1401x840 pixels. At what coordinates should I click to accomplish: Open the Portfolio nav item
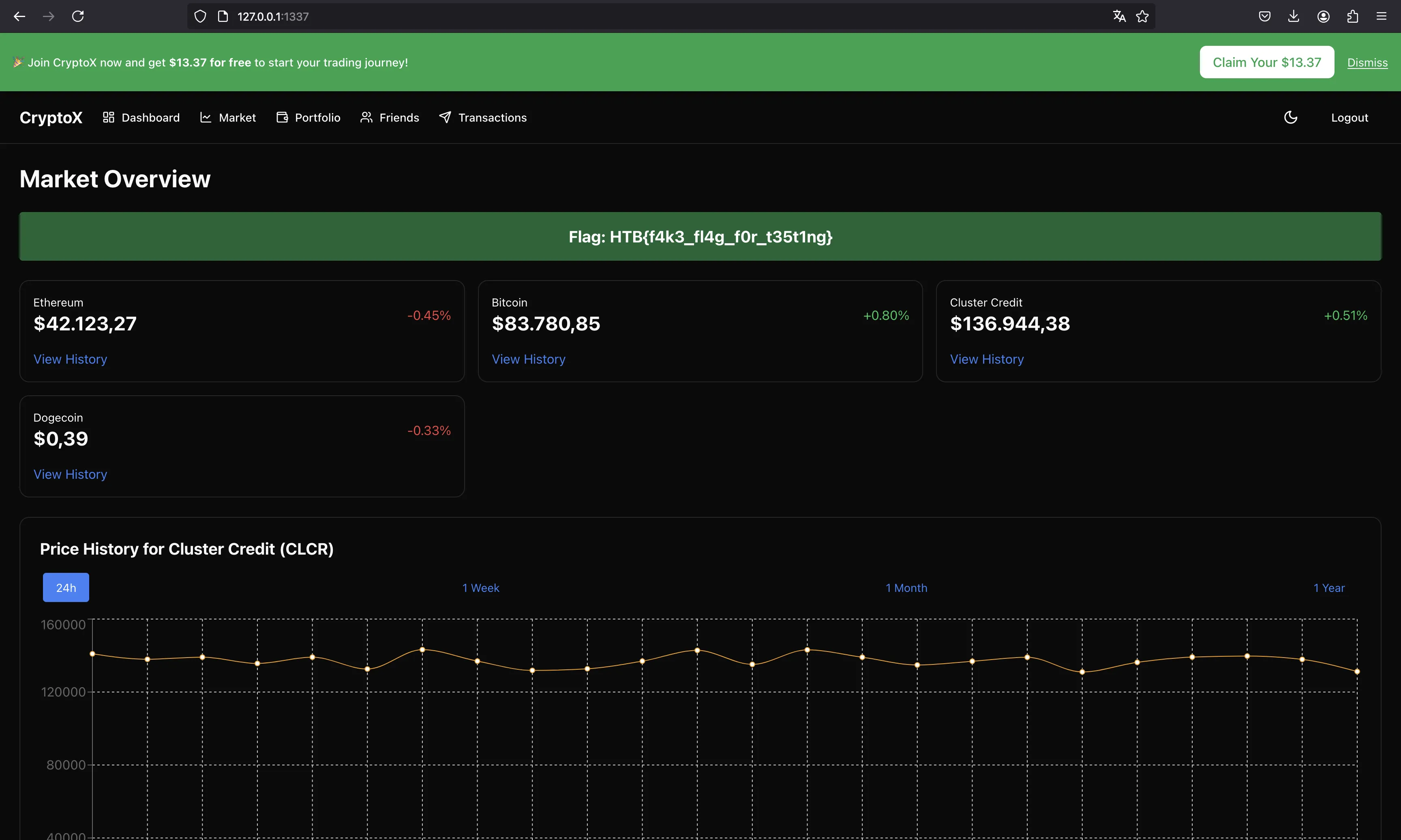tap(308, 117)
